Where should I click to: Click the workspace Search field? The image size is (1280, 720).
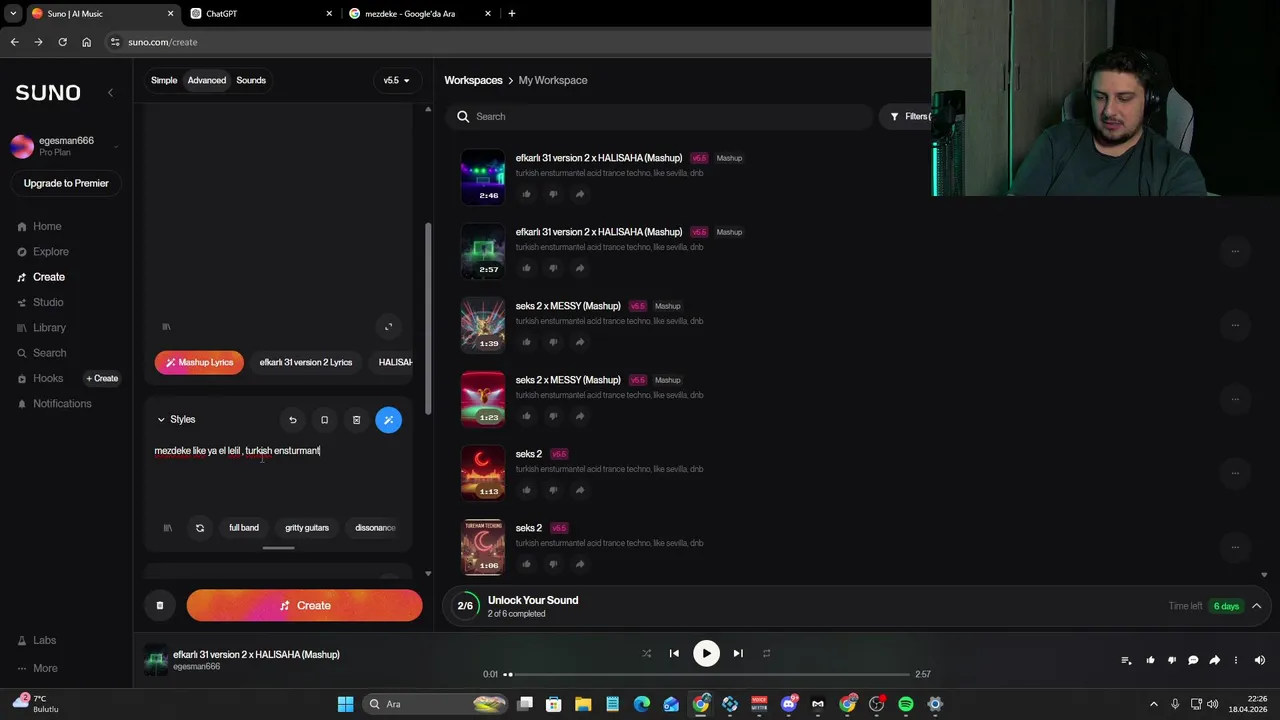click(659, 117)
